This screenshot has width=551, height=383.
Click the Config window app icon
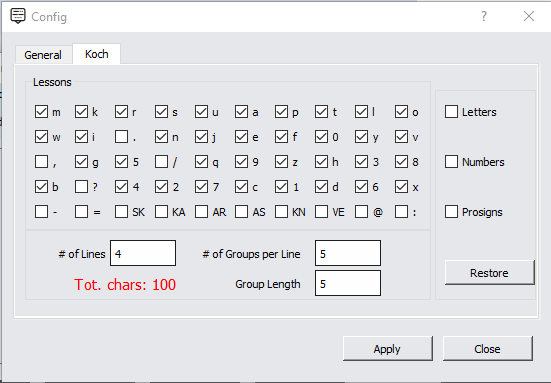(18, 16)
